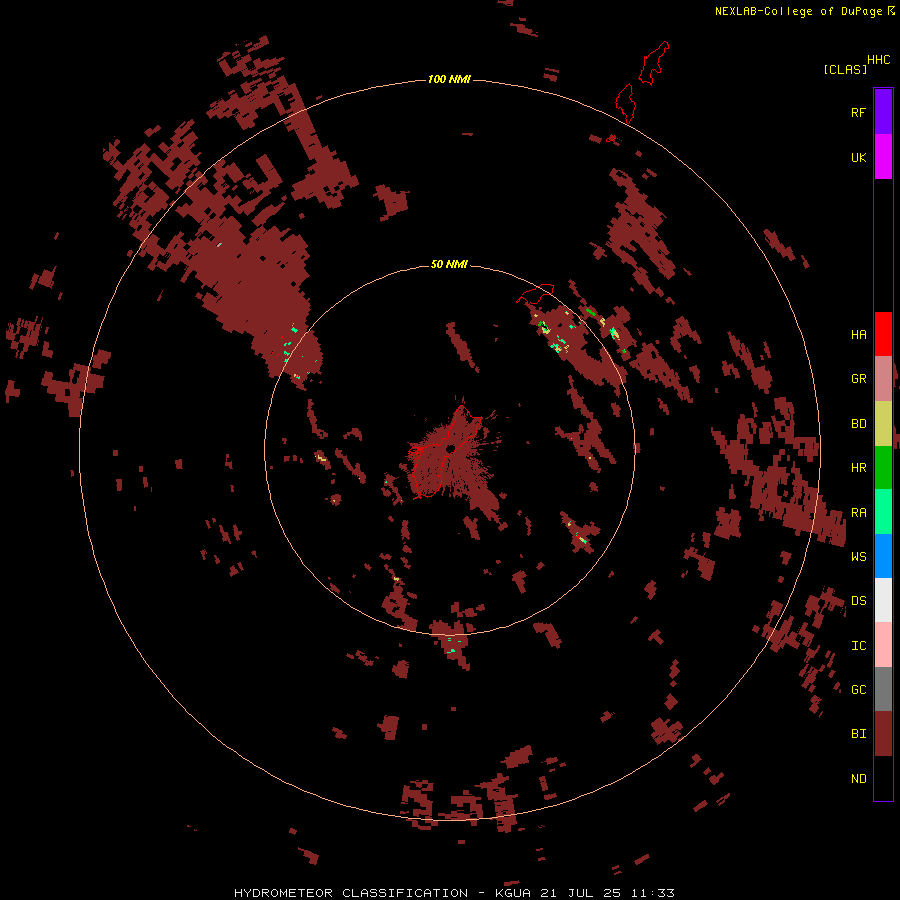Click the 100 NMI range ring label
This screenshot has height=900, width=900.
pos(449,79)
